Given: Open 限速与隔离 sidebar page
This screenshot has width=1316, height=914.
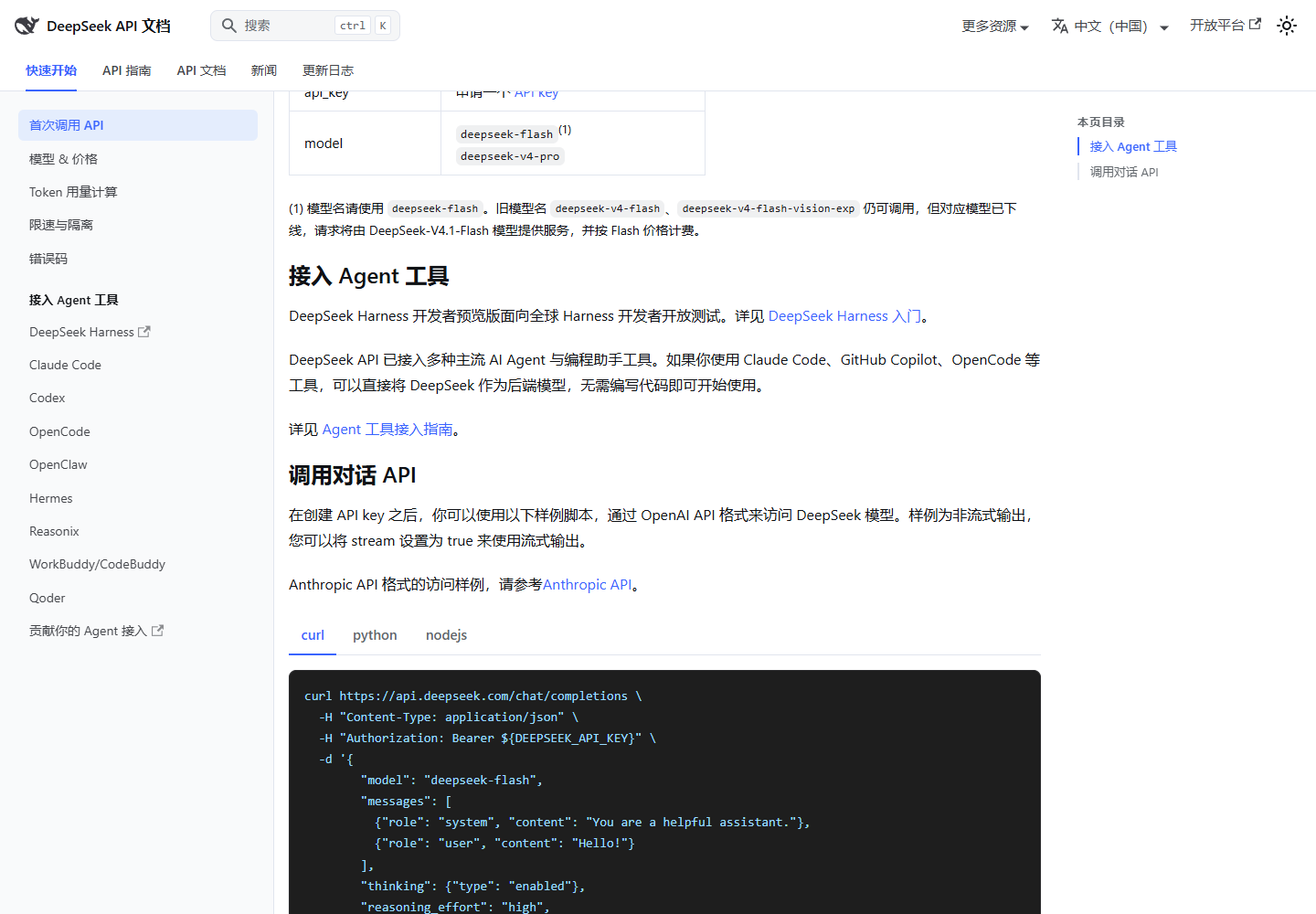Looking at the screenshot, I should [x=138, y=225].
